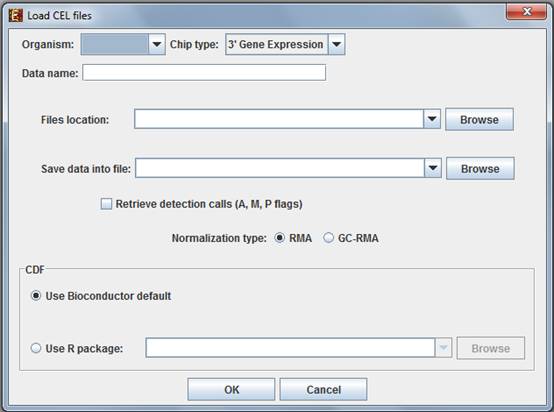Confirm the dialog with OK
This screenshot has height=412, width=554.
(x=231, y=389)
